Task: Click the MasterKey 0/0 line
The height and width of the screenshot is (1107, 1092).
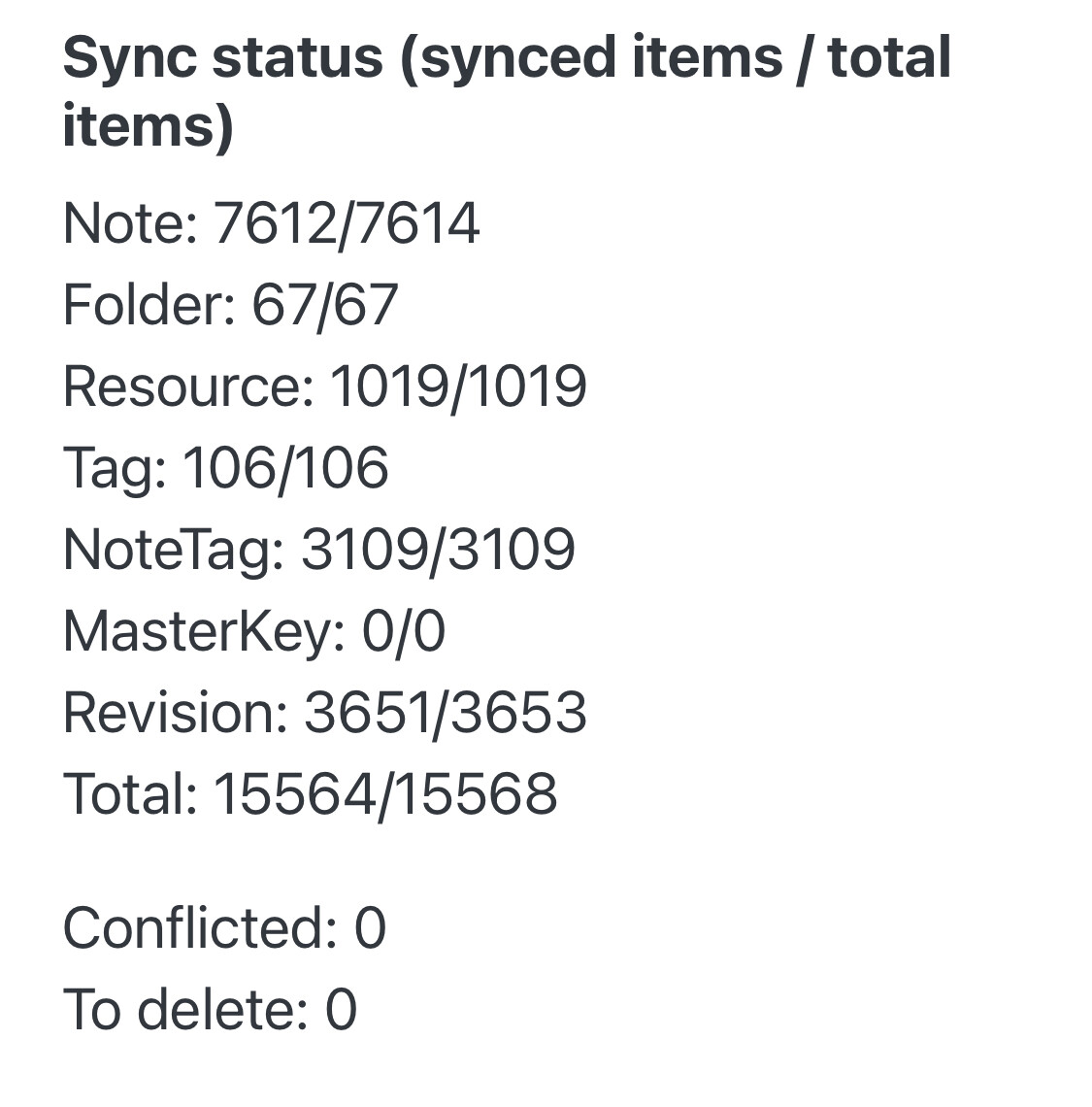Action: tap(254, 631)
